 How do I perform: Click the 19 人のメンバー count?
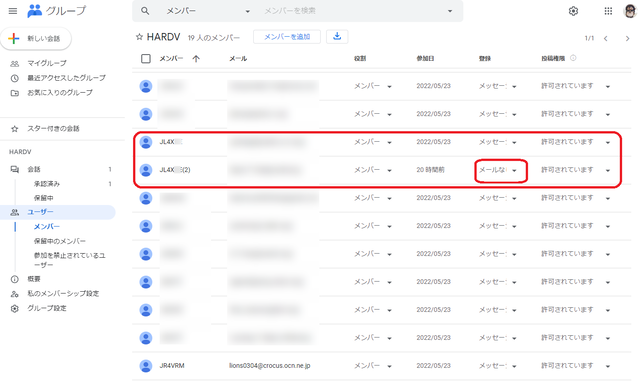point(214,38)
